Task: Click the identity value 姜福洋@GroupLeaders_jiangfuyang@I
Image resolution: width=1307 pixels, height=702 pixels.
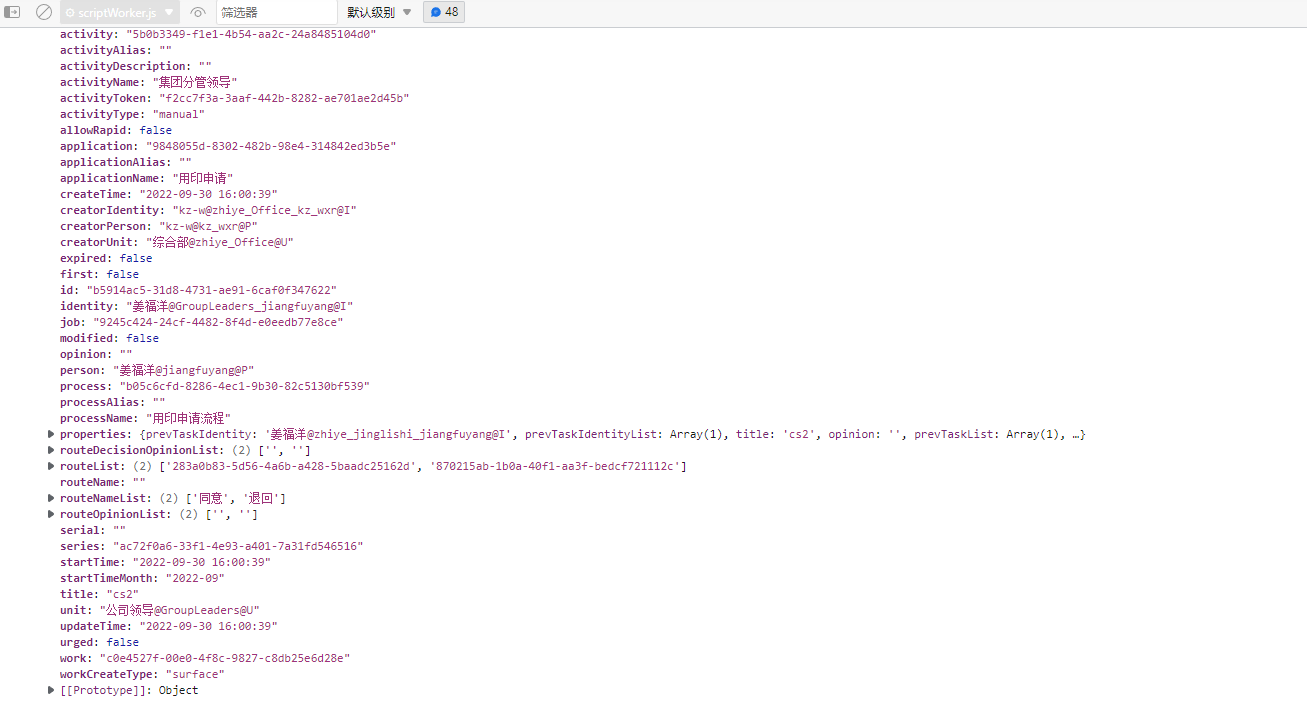Action: click(240, 306)
